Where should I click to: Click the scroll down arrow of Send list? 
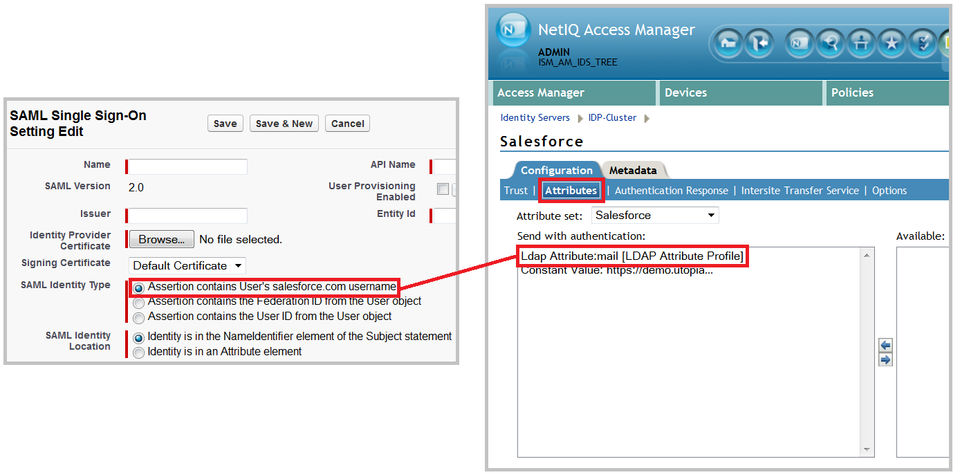[866, 450]
